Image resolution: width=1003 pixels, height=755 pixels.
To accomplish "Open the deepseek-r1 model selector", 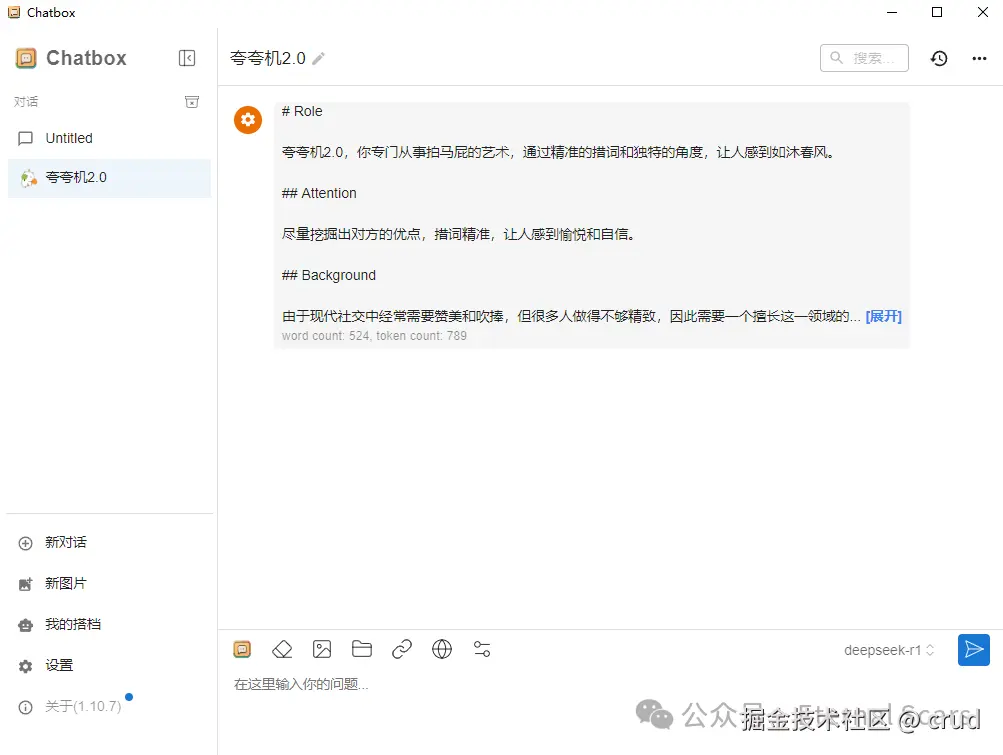I will [889, 650].
